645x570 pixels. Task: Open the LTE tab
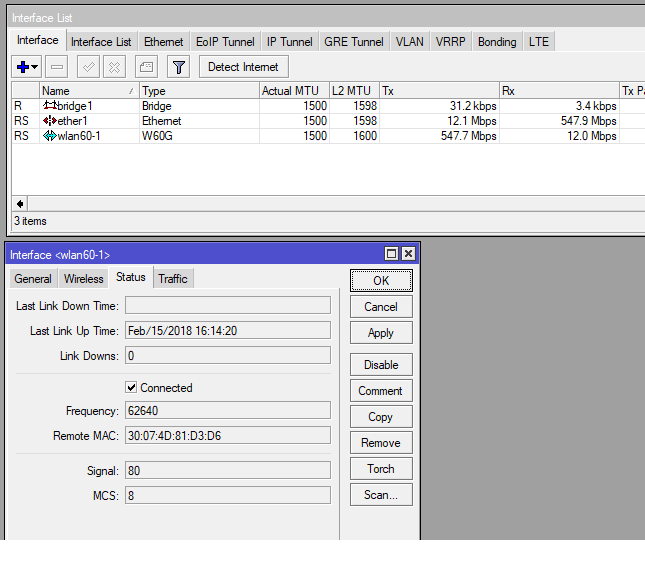pos(539,42)
